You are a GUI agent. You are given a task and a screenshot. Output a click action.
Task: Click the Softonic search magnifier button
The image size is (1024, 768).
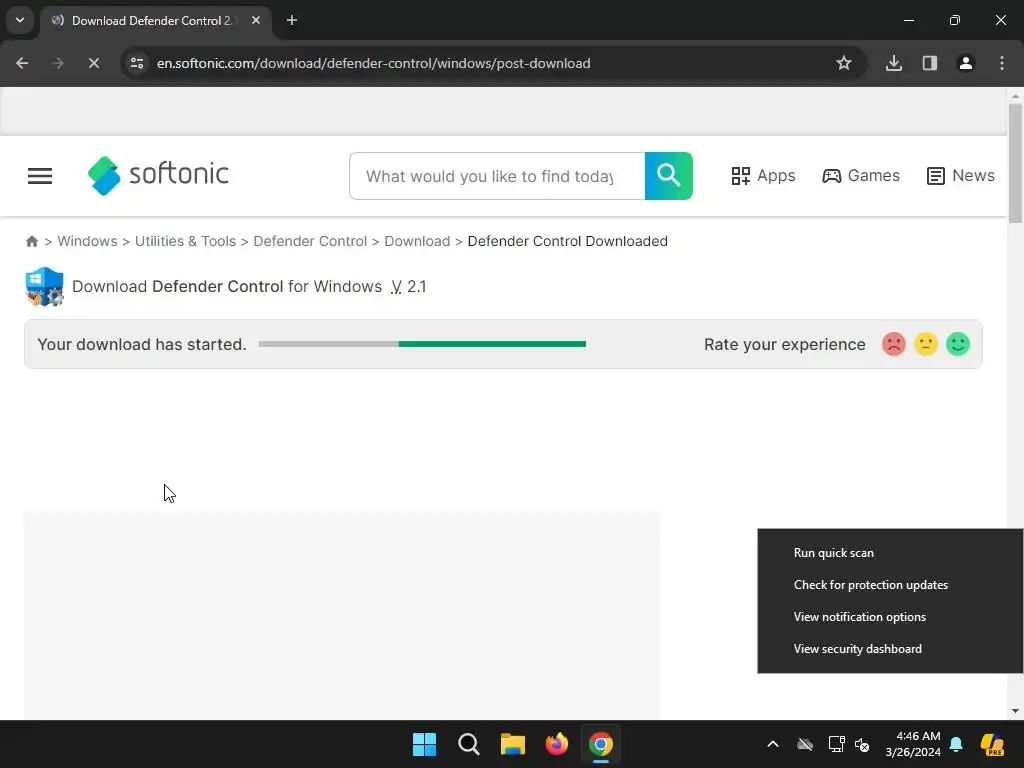(x=669, y=176)
